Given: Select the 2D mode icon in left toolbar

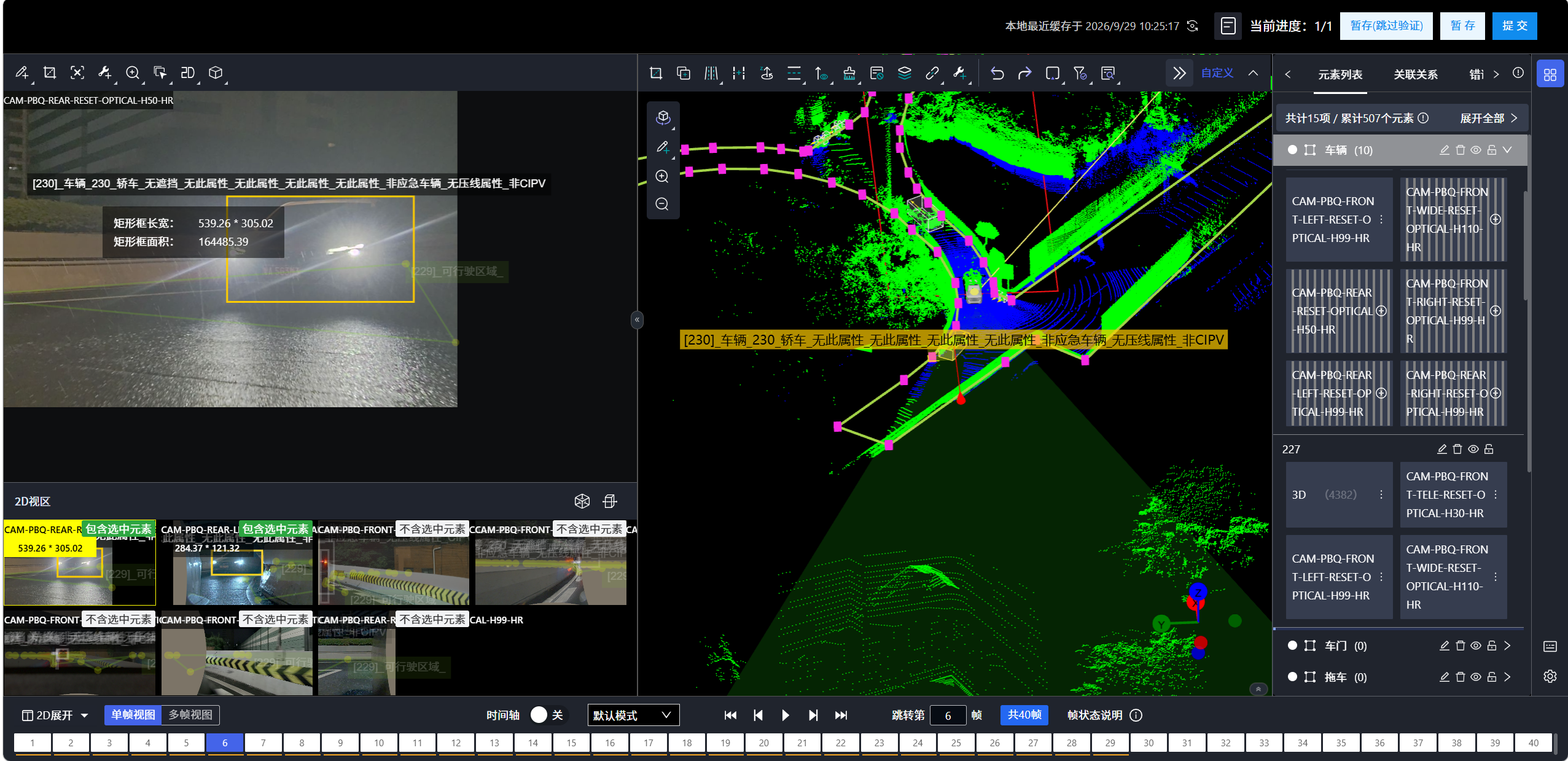Looking at the screenshot, I should (187, 73).
